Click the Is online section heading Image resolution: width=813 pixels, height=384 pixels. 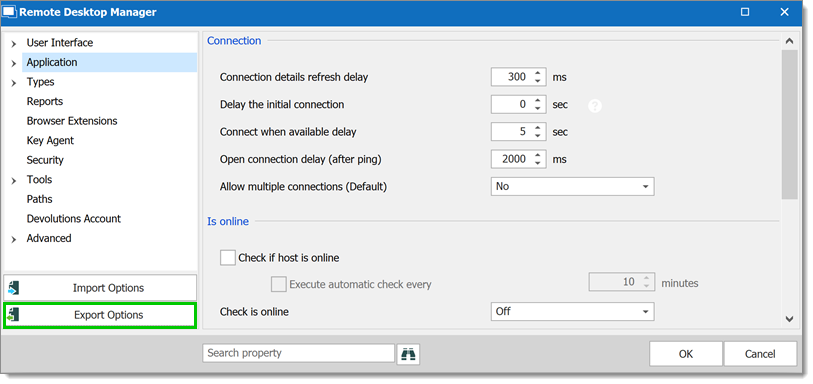tap(228, 221)
